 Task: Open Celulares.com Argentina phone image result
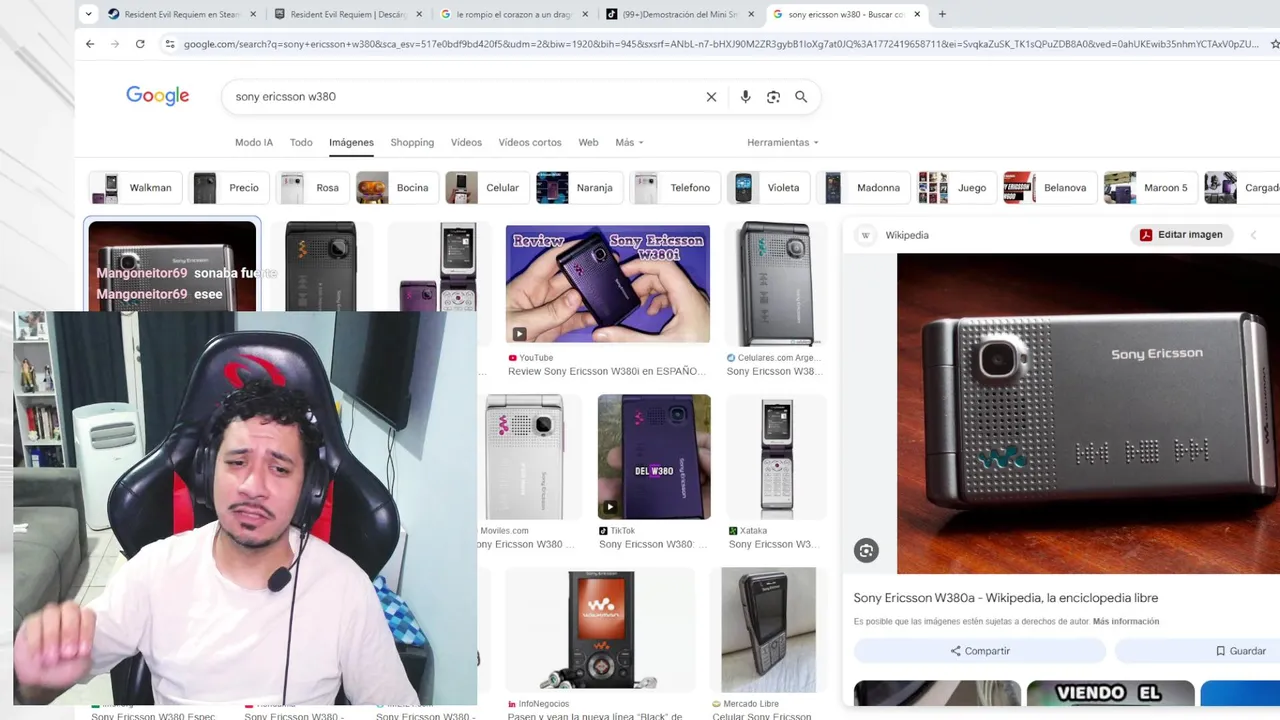coord(776,284)
